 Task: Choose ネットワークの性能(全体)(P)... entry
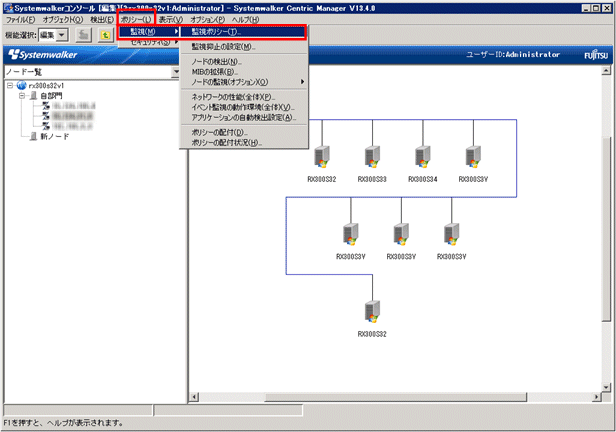[x=244, y=97]
